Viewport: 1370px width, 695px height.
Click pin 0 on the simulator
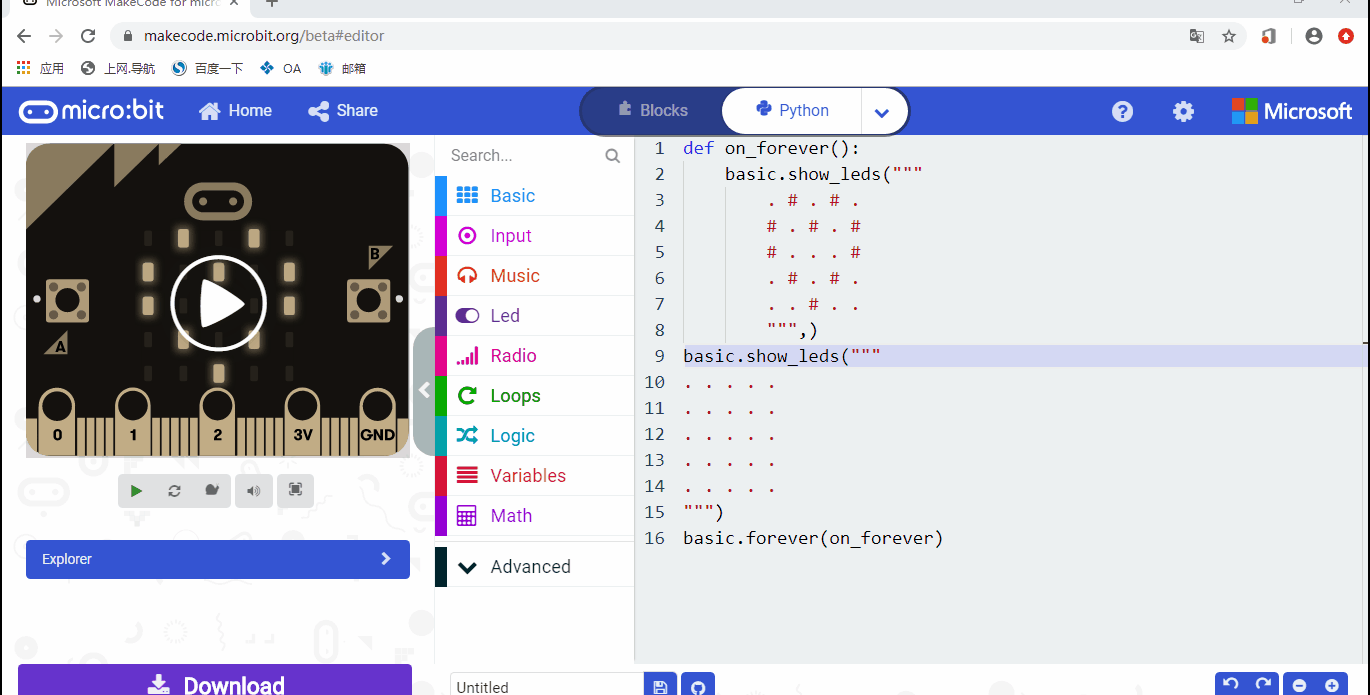tap(58, 420)
